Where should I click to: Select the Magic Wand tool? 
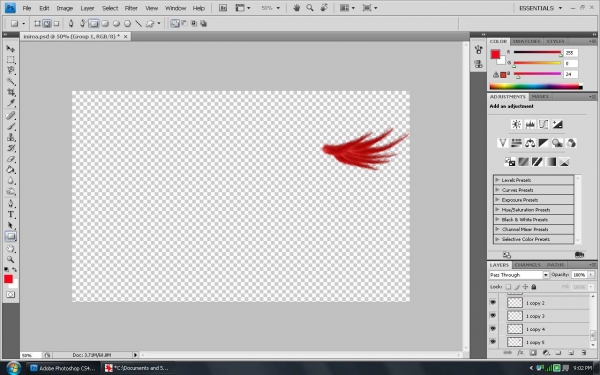11,82
